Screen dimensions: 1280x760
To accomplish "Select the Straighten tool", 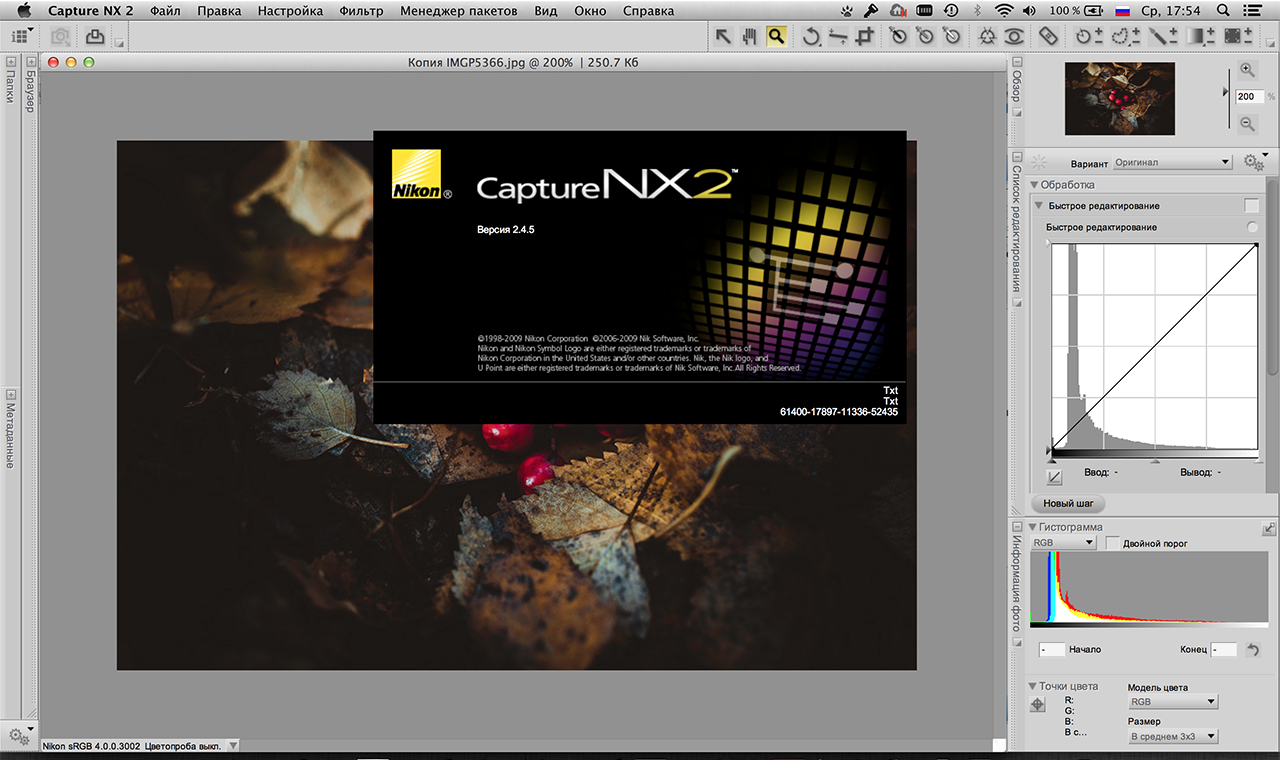I will (839, 37).
